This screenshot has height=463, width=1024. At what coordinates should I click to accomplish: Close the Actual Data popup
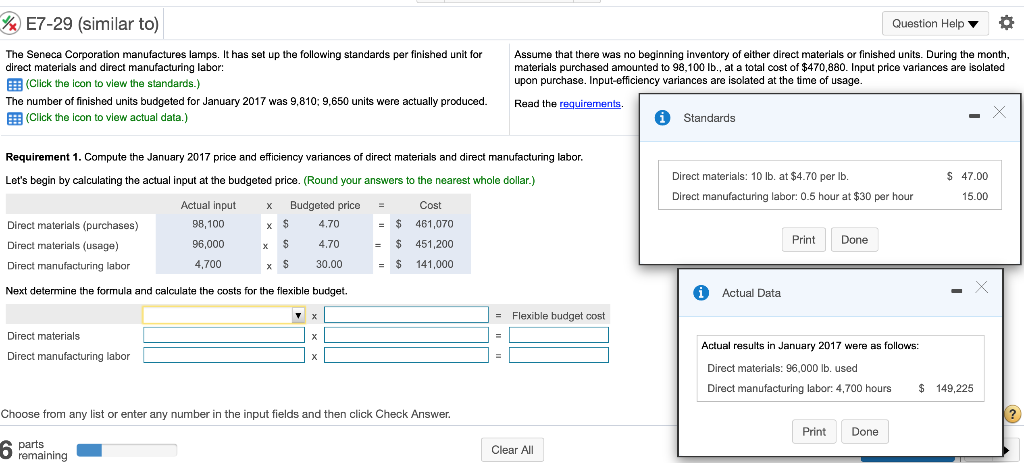[982, 287]
